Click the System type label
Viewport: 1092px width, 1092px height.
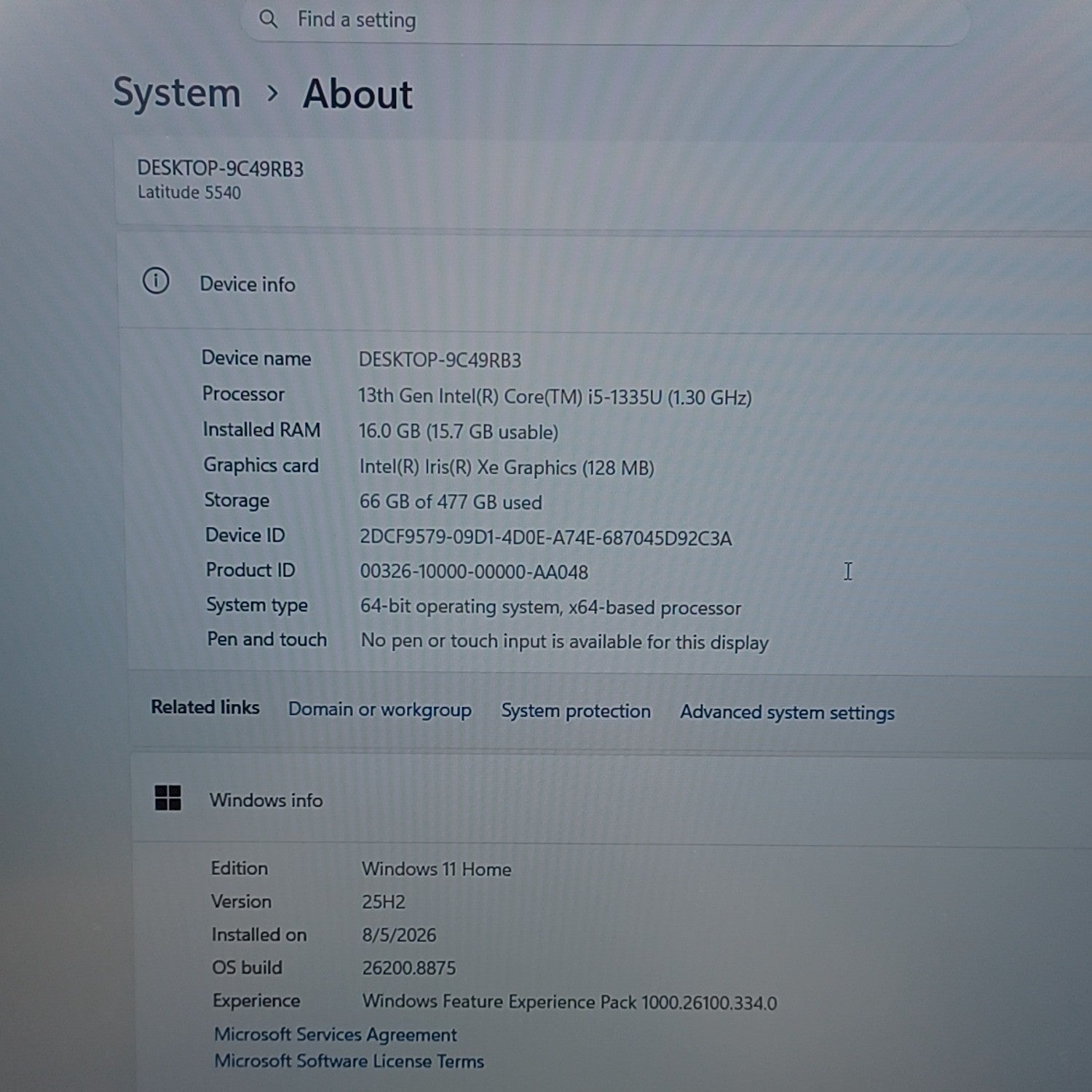click(257, 605)
